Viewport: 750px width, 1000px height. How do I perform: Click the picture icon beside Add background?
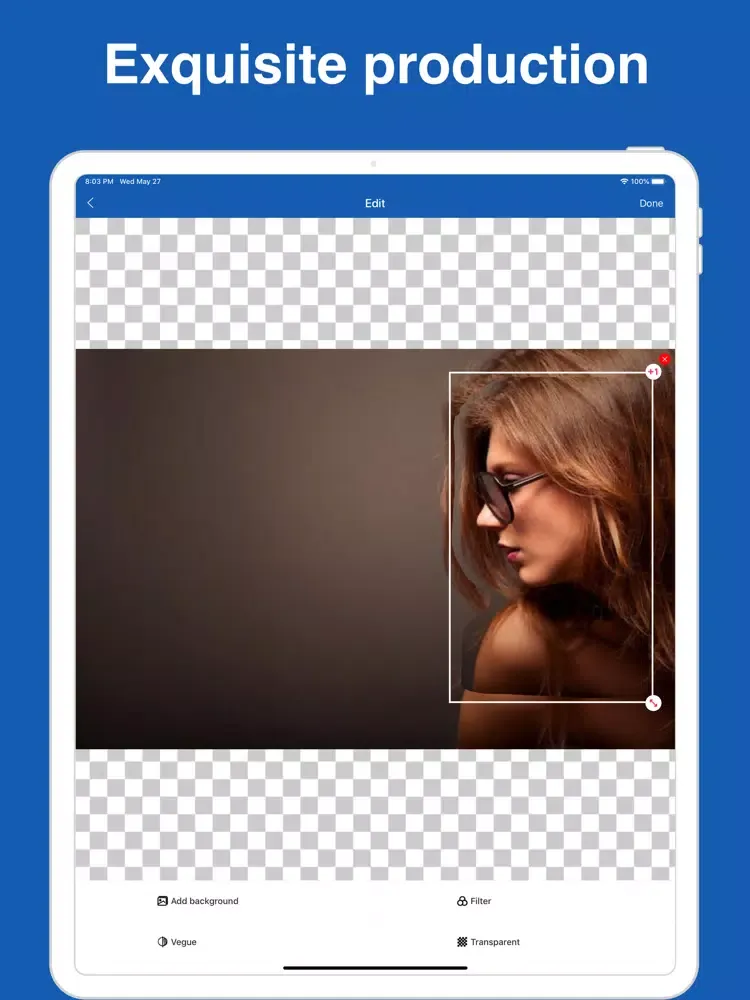pos(162,901)
